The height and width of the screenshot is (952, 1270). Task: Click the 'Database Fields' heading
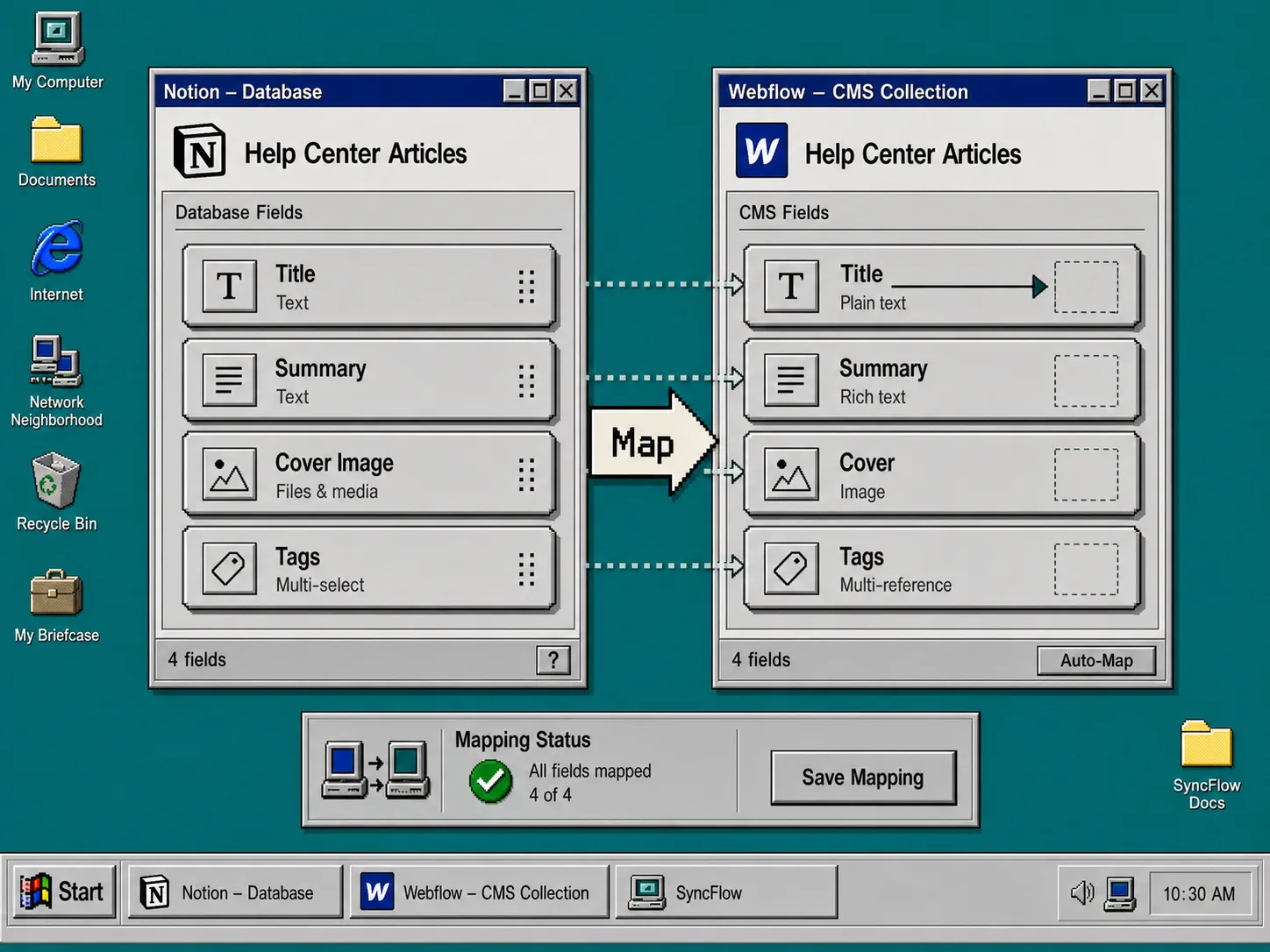click(239, 212)
